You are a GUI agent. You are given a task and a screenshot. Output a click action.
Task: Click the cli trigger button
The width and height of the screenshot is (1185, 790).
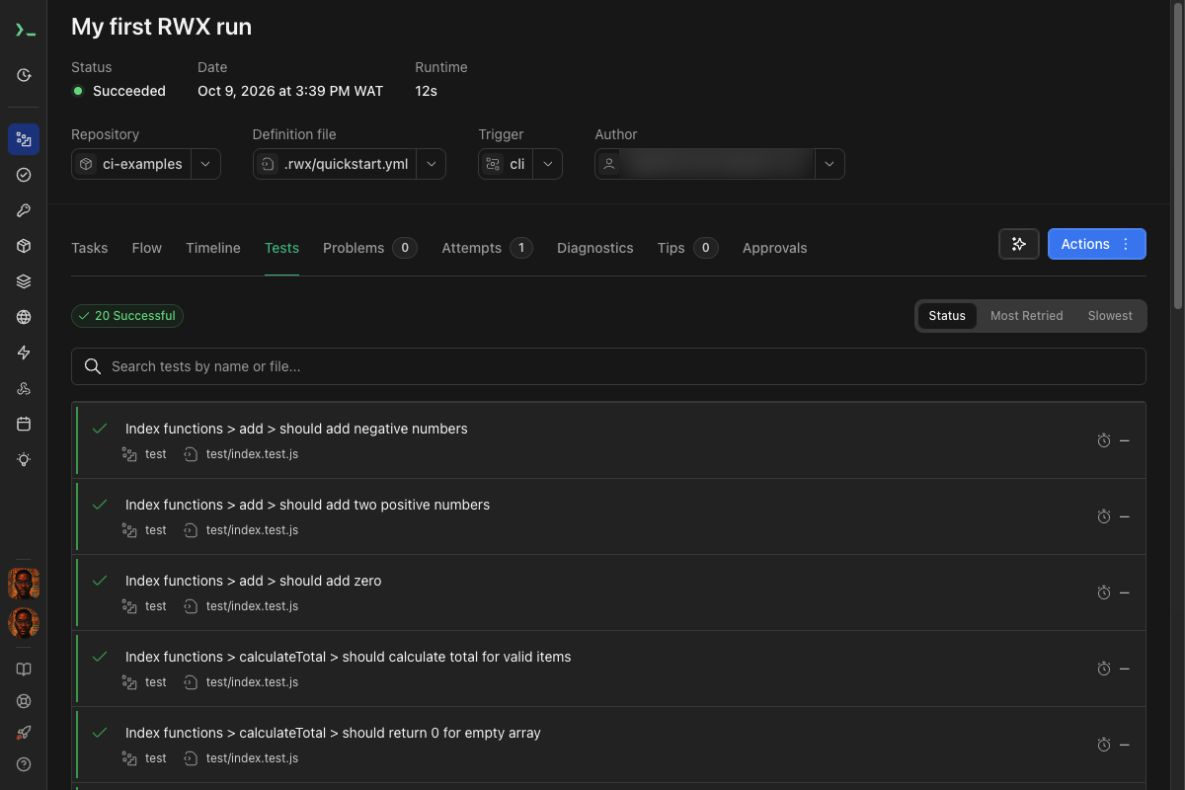pos(506,164)
